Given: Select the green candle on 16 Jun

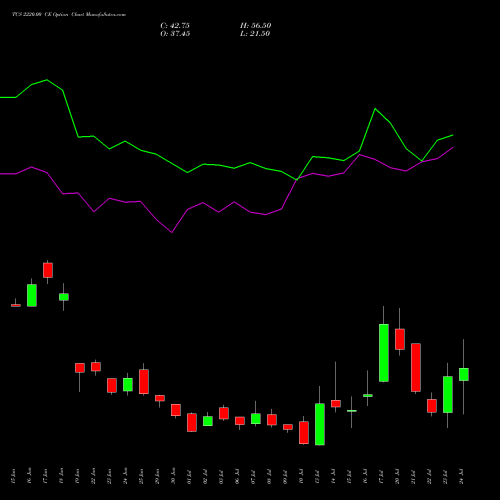Looking at the screenshot, I should coord(32,295).
